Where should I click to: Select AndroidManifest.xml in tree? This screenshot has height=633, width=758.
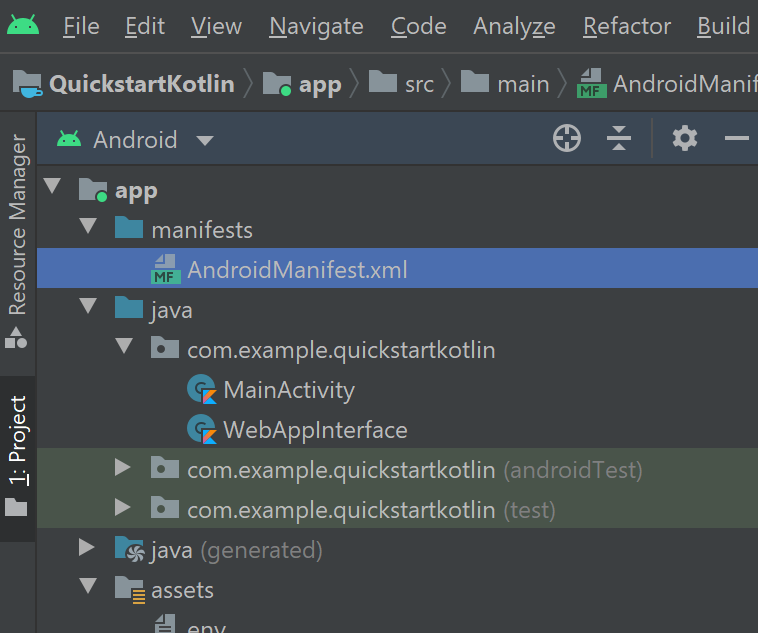click(x=397, y=268)
